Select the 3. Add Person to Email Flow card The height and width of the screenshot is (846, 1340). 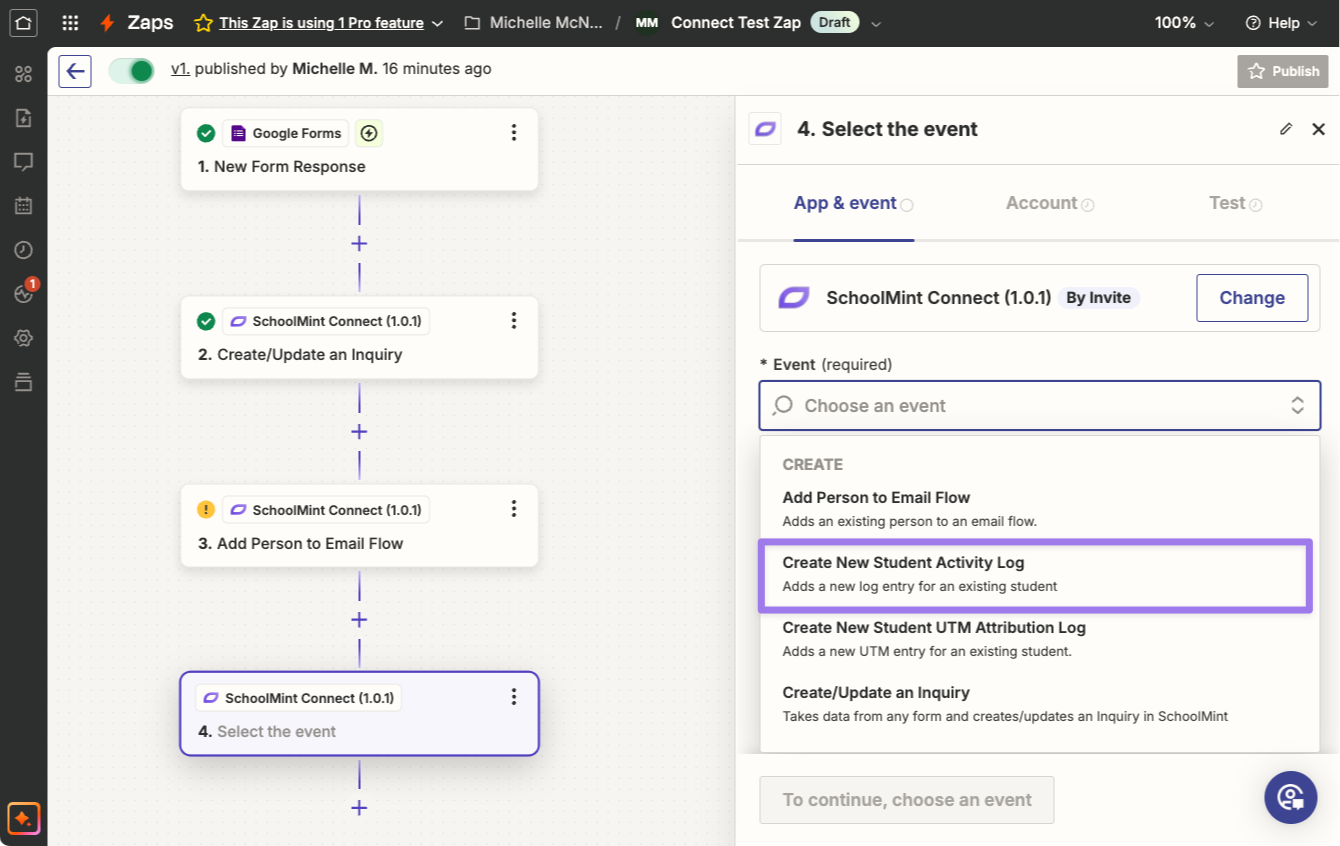(359, 526)
